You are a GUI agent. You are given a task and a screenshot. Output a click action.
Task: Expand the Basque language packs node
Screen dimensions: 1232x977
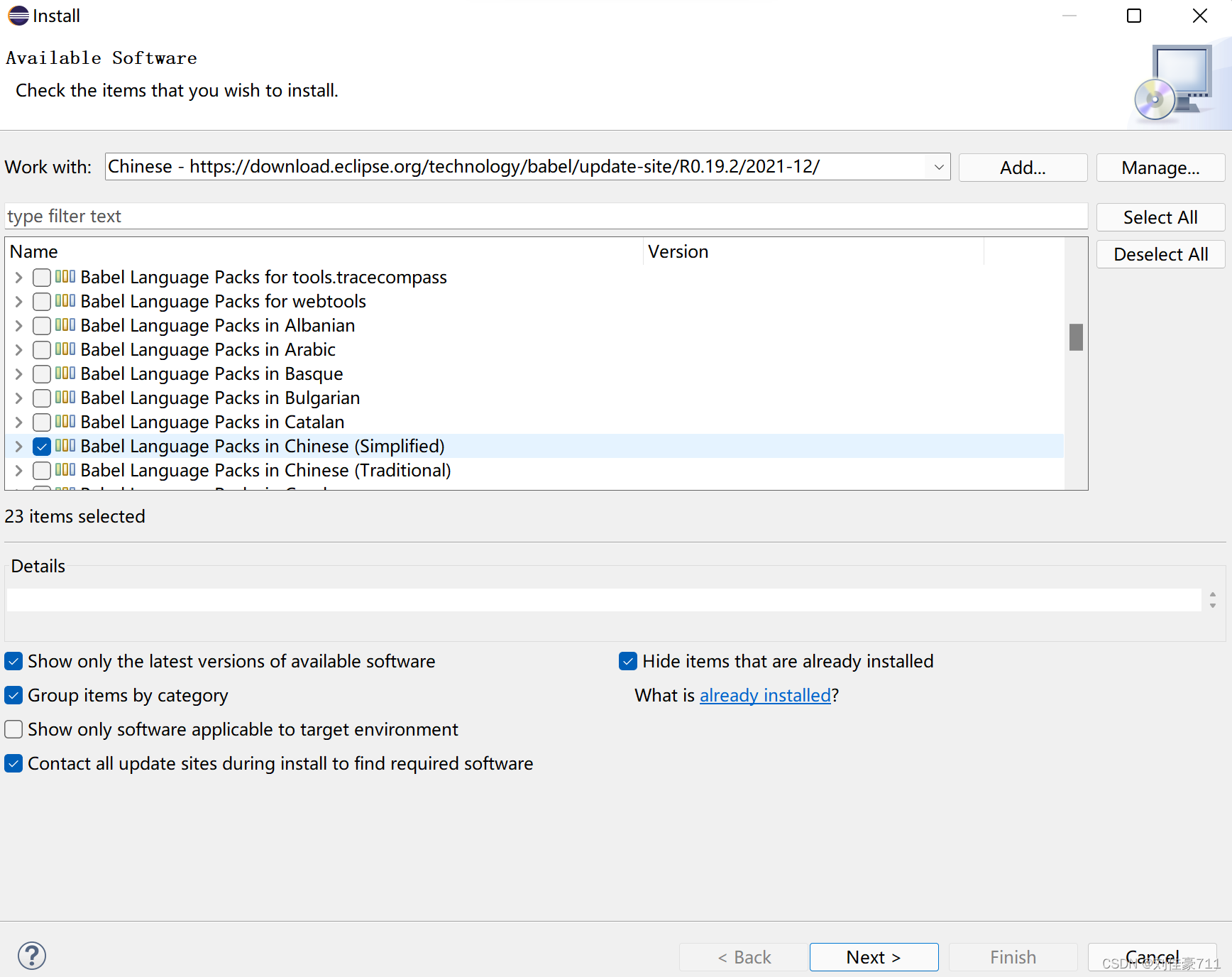19,374
